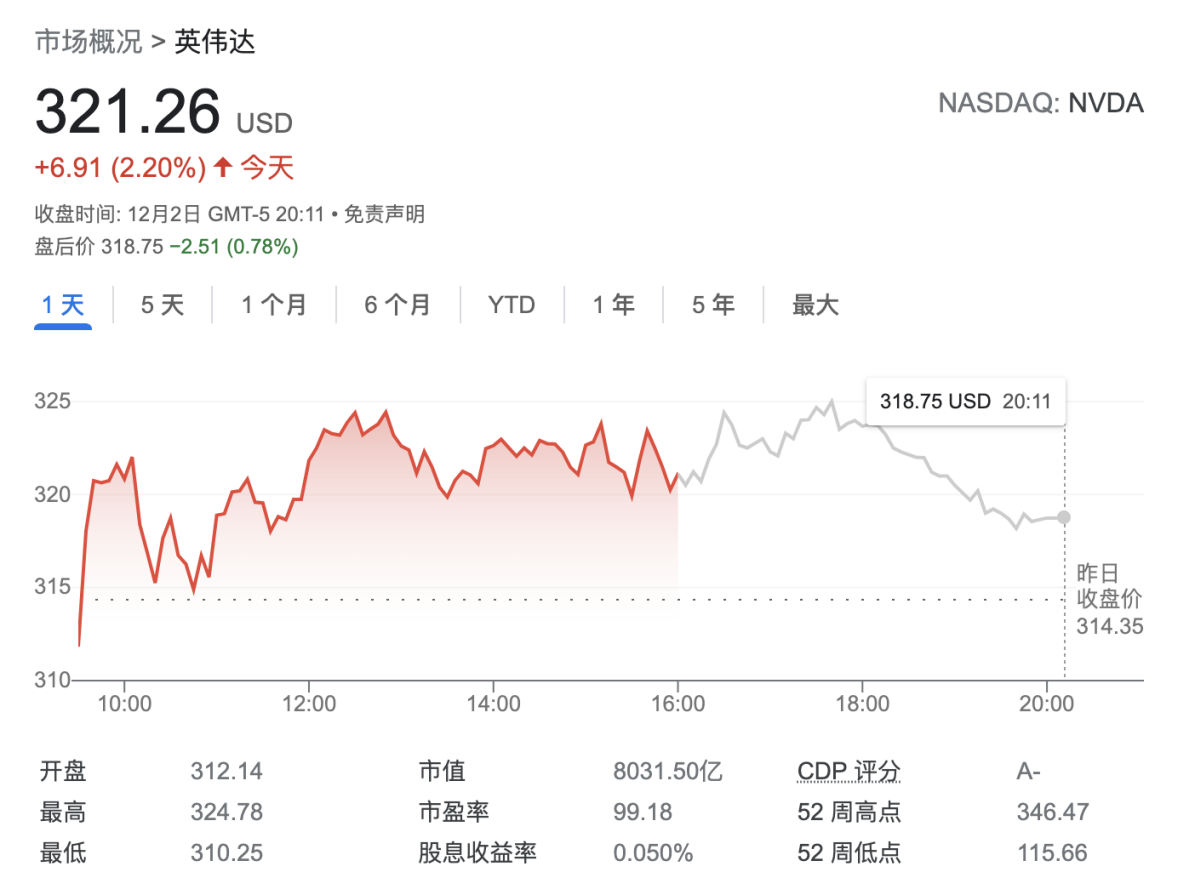Click the NASDAQ: NVDA ticker label
Viewport: 1195px width, 895px height.
[1040, 103]
